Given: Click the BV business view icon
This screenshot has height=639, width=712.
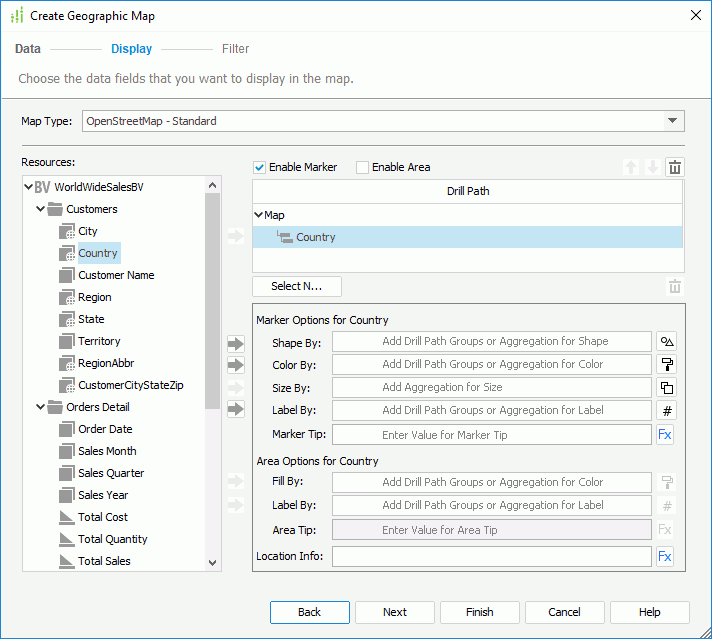Looking at the screenshot, I should 42,187.
